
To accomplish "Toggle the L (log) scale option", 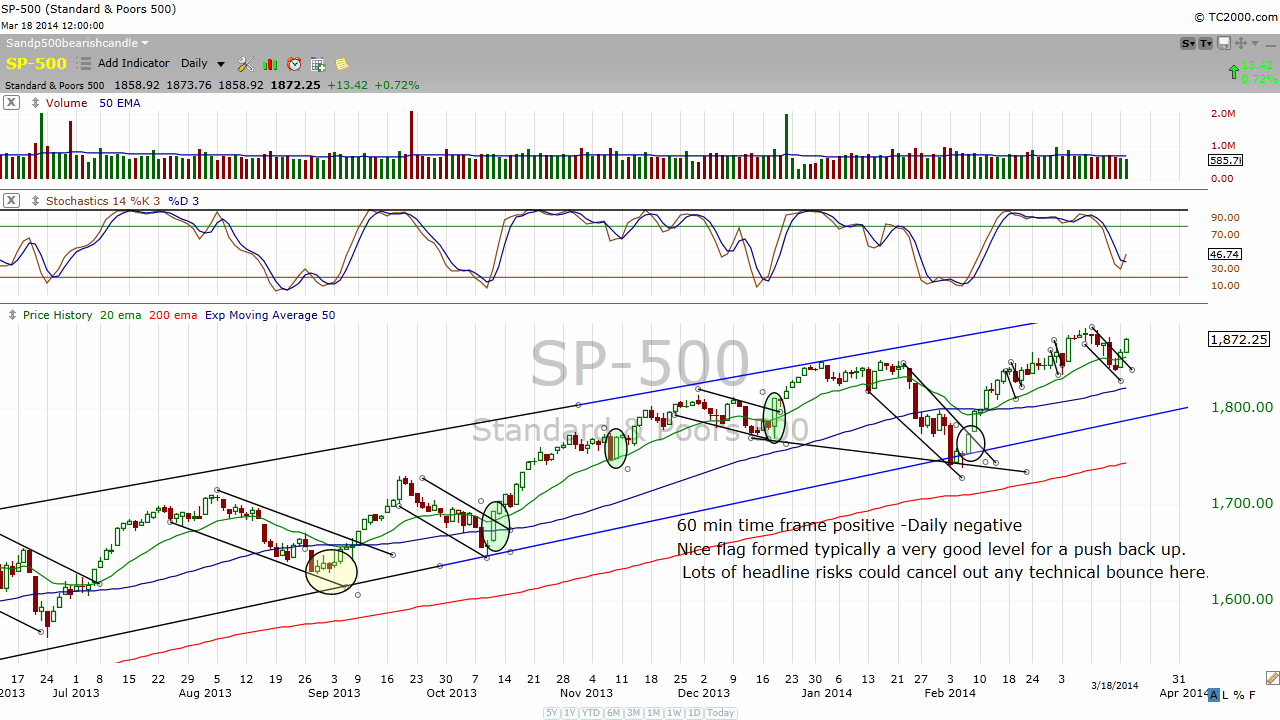I will [x=1225, y=695].
